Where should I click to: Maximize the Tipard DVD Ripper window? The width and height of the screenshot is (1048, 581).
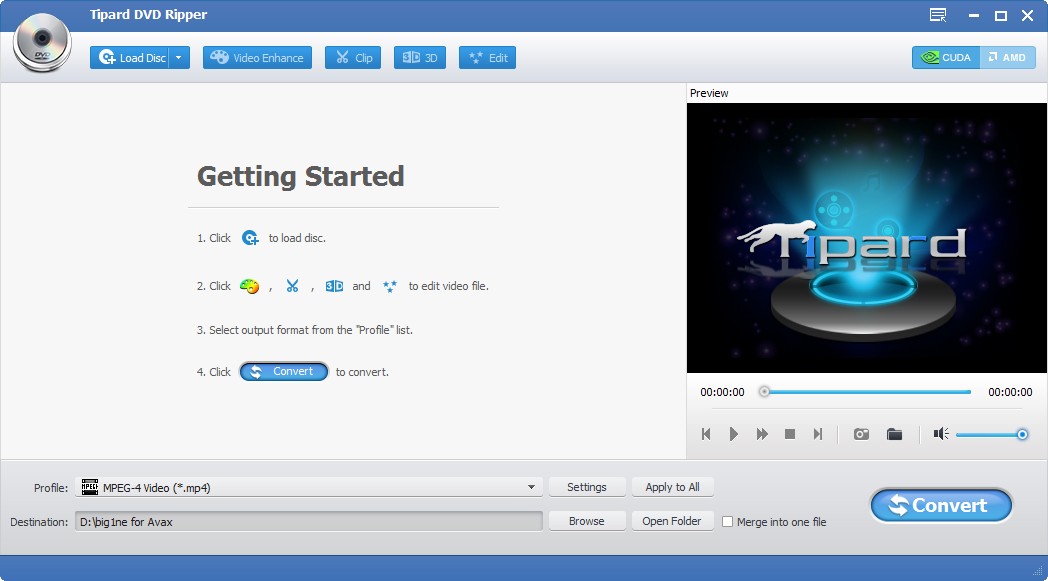coord(1001,15)
